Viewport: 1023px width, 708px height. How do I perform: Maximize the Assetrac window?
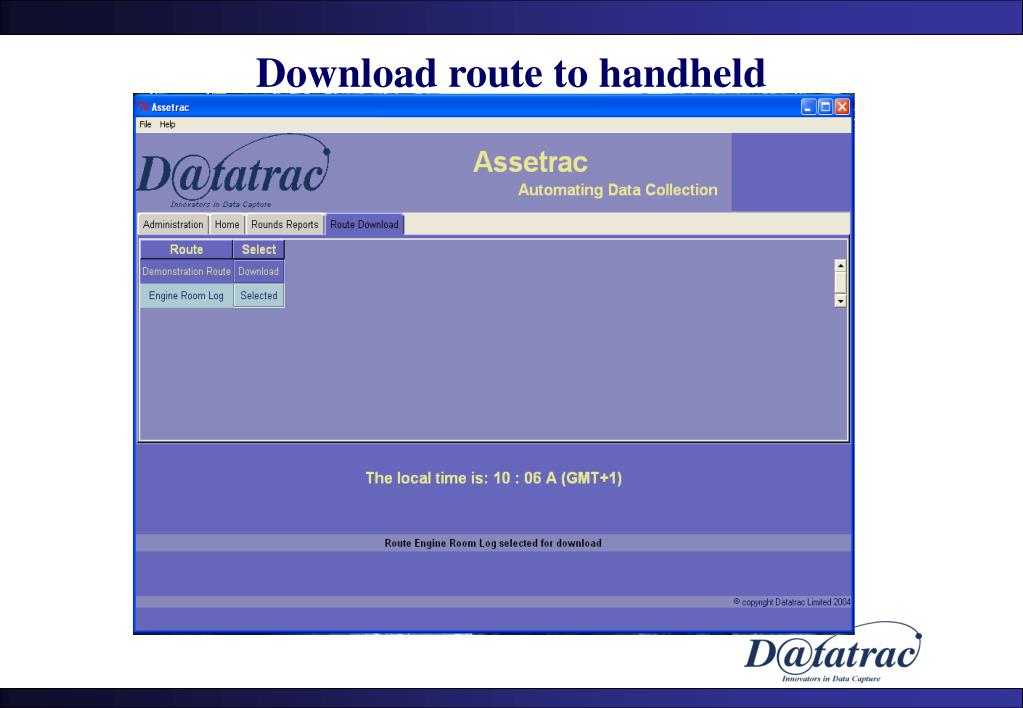[x=825, y=107]
